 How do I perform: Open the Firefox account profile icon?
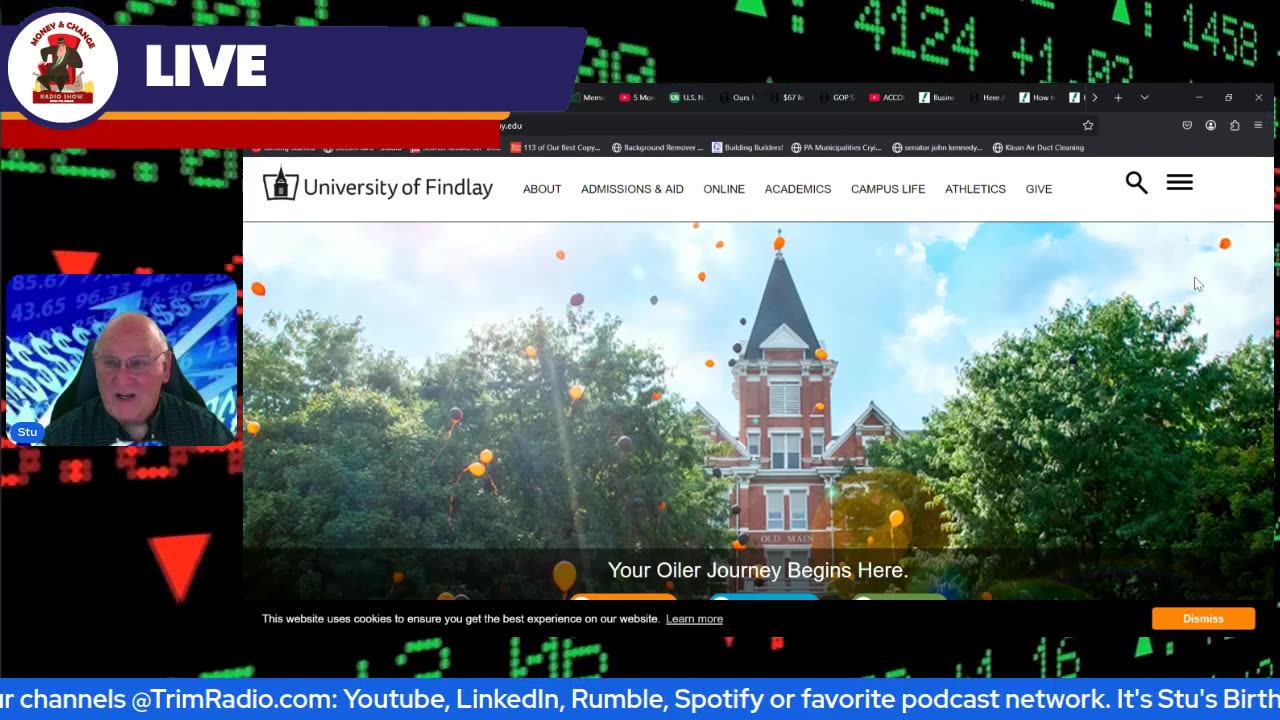point(1210,125)
